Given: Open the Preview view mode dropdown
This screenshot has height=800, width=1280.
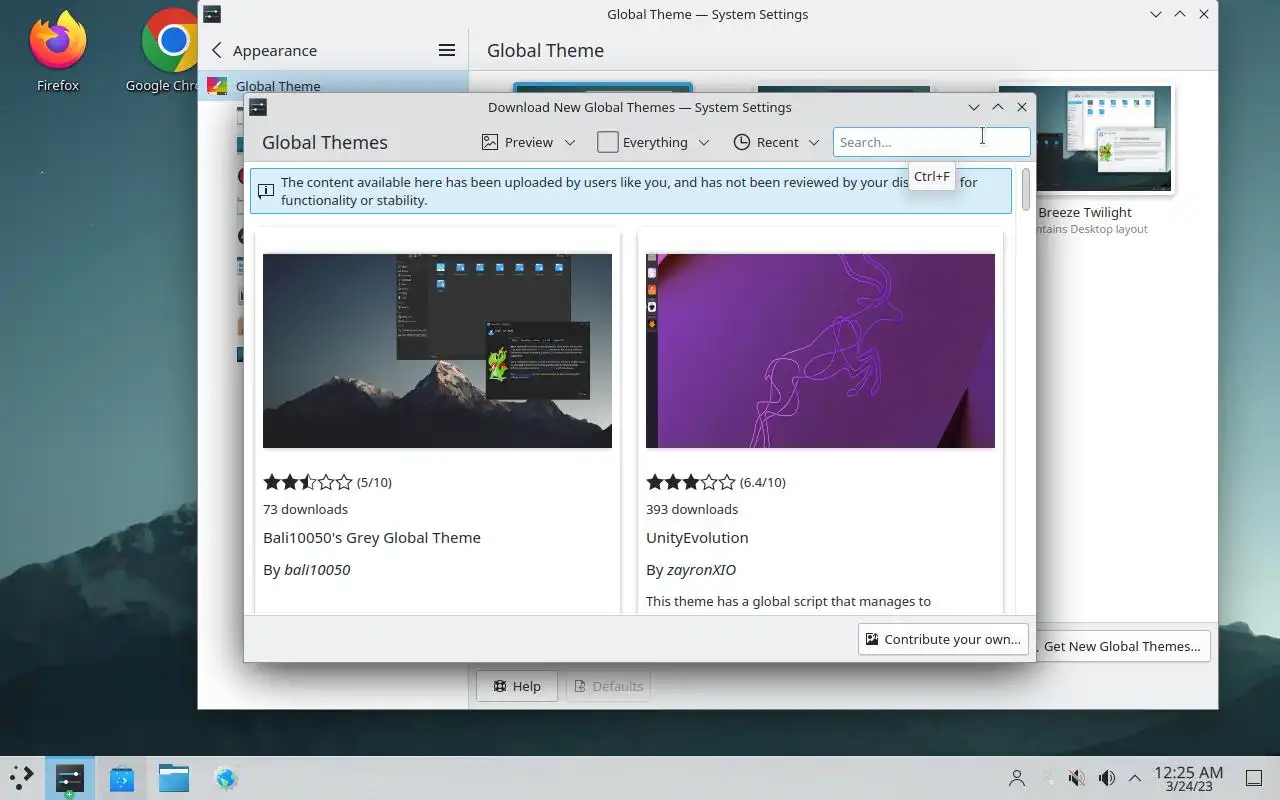Looking at the screenshot, I should pyautogui.click(x=528, y=142).
